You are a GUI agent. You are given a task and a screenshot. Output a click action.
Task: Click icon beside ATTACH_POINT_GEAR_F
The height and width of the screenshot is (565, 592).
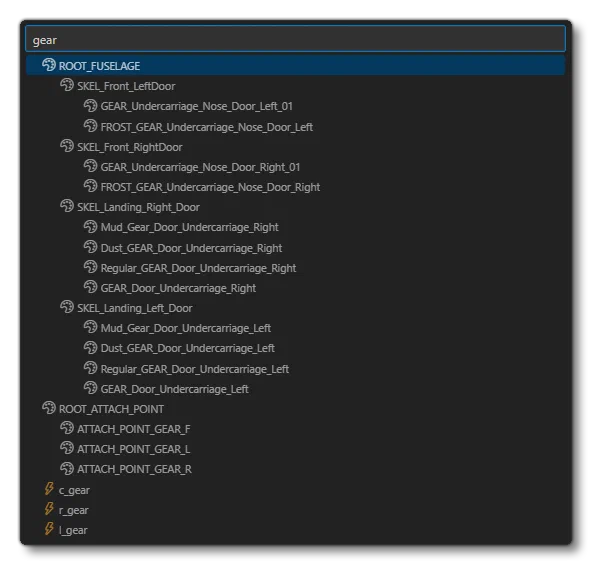click(67, 428)
